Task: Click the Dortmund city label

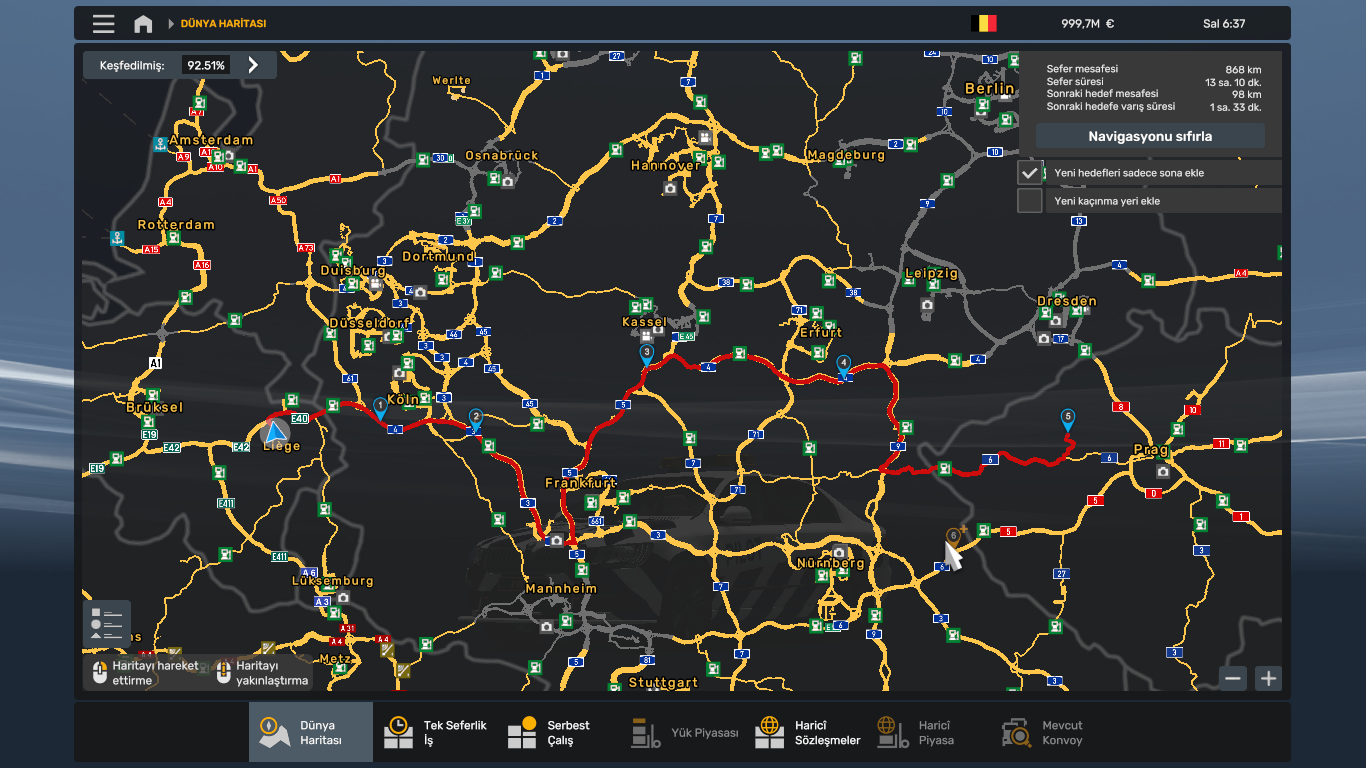Action: click(x=438, y=256)
